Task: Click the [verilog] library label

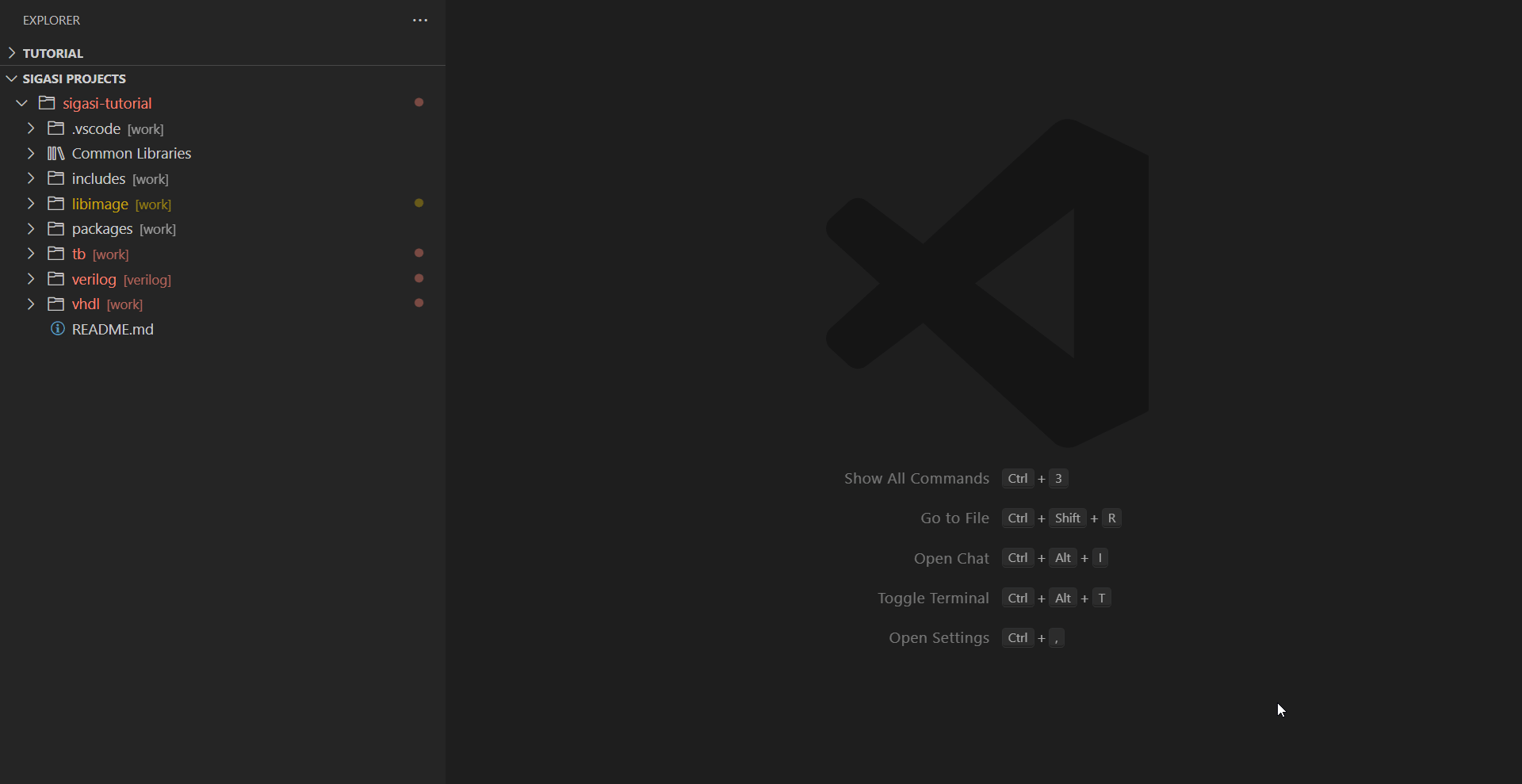Action: point(147,280)
